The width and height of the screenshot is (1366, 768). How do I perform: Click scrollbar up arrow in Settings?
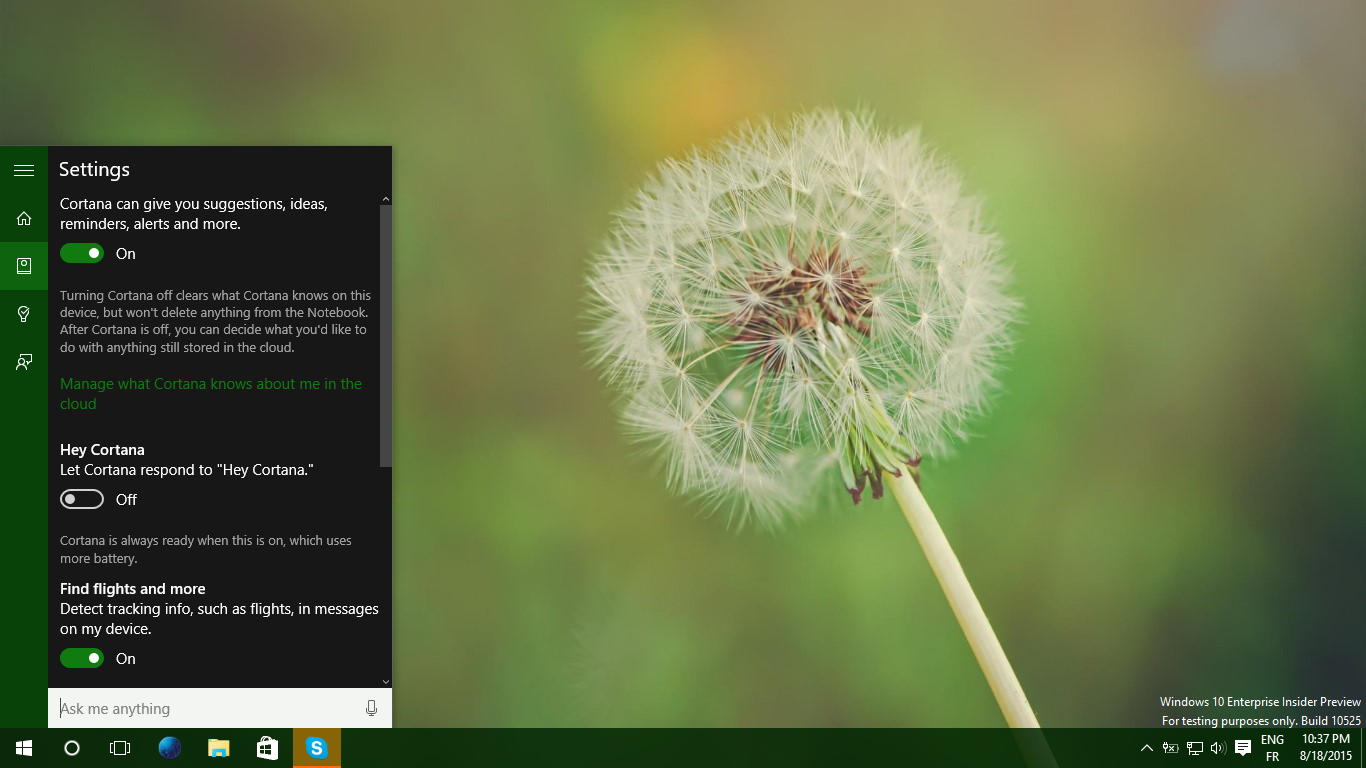(386, 200)
